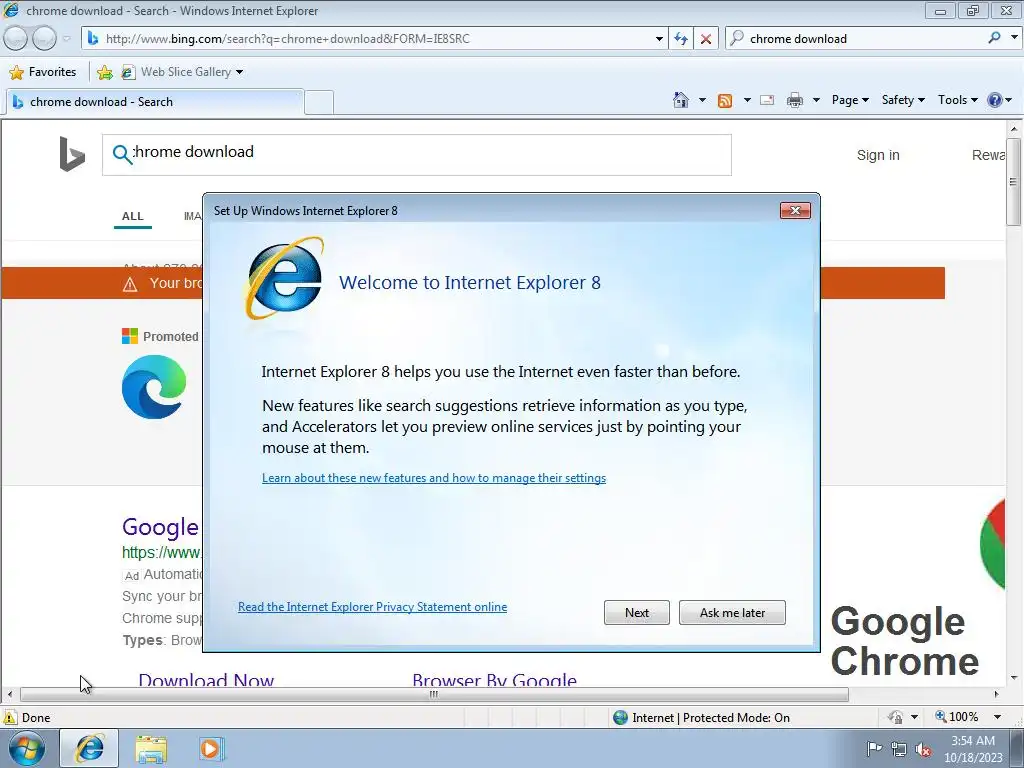Viewport: 1024px width, 768px height.
Task: Open the zoom level dropdown arrow
Action: point(997,717)
